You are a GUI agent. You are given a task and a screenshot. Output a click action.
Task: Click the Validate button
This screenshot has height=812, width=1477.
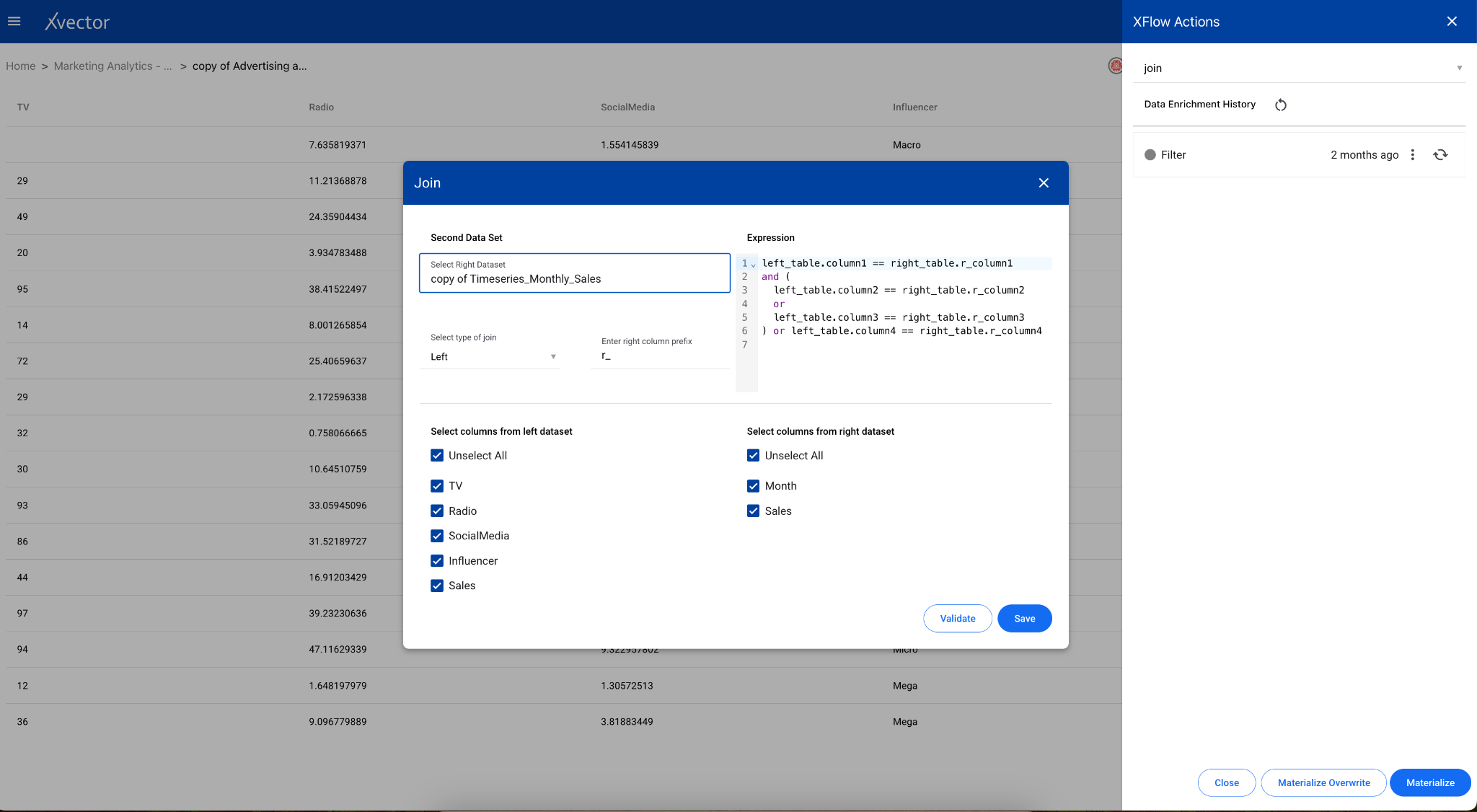pos(958,619)
